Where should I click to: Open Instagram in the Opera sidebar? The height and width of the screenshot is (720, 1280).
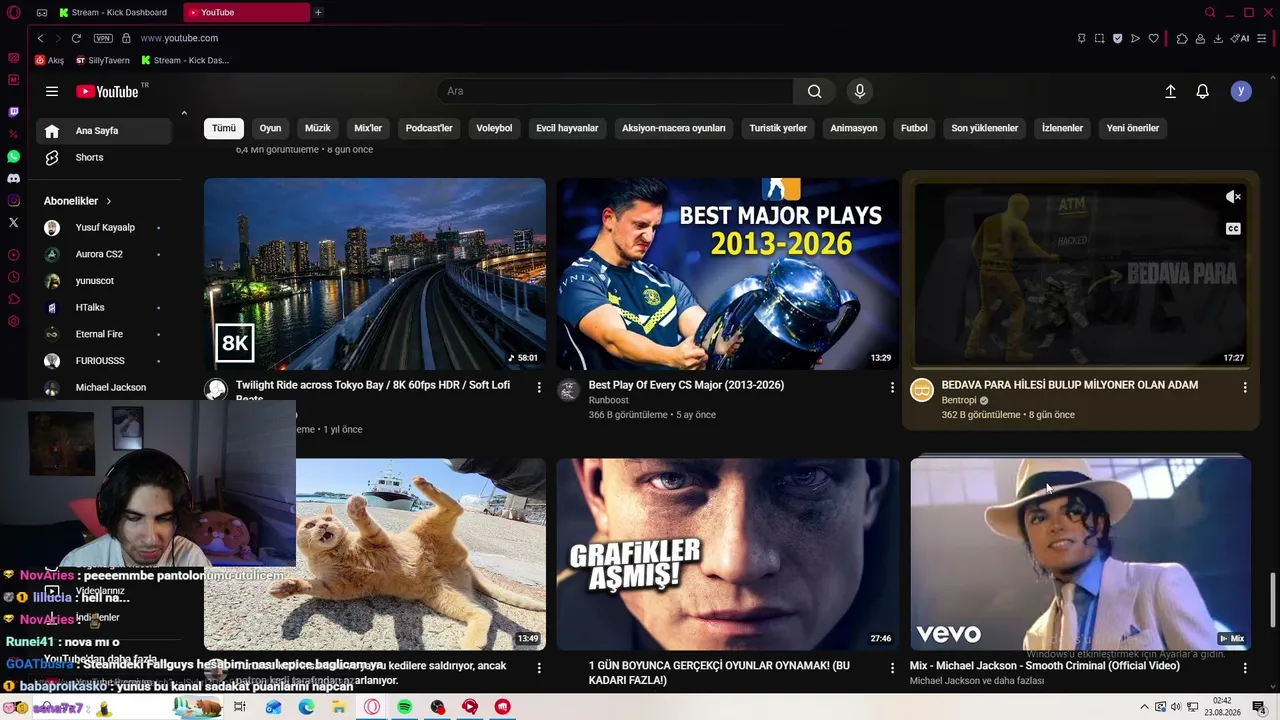(13, 201)
